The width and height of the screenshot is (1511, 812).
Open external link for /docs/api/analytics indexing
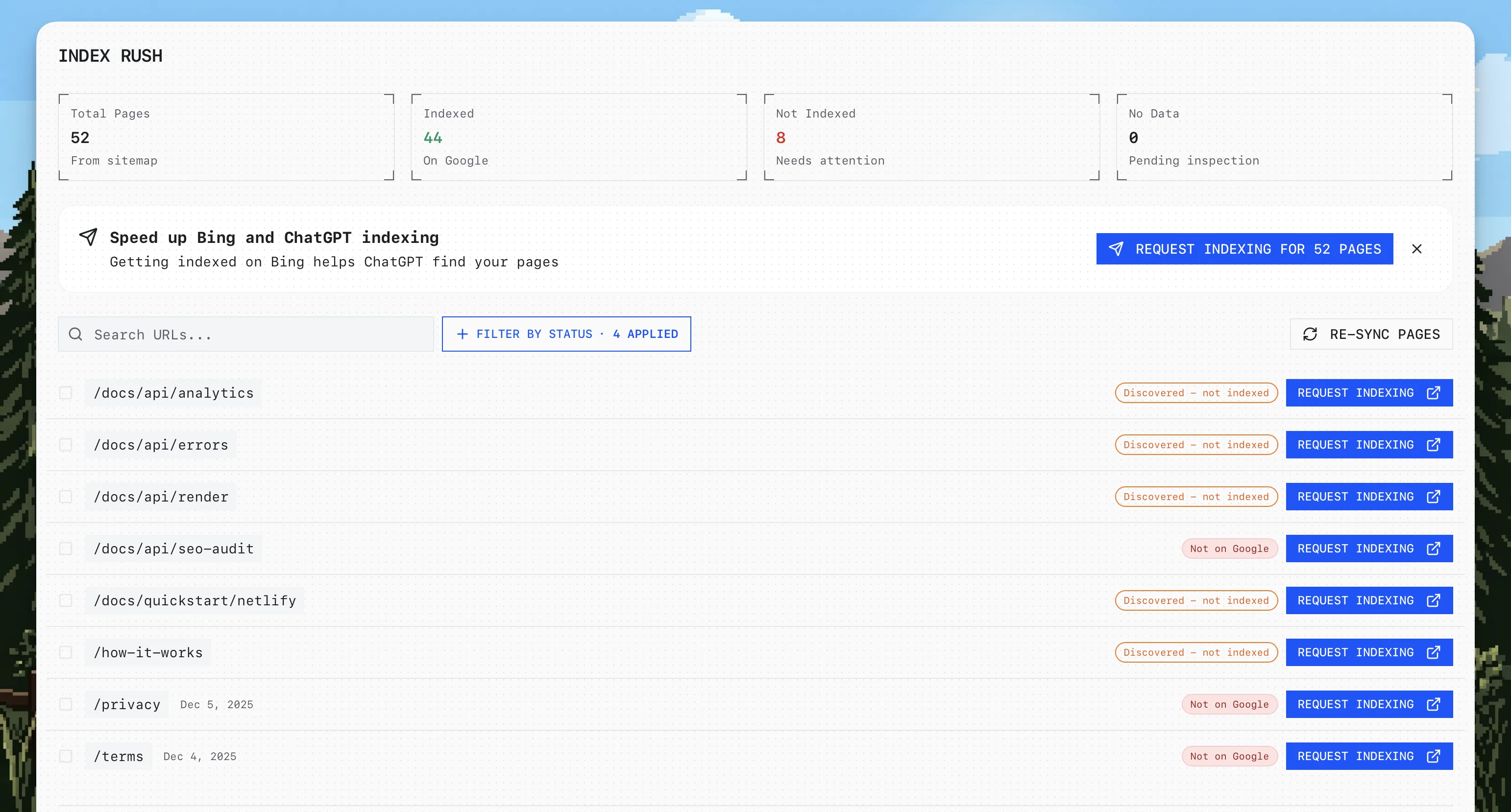coord(1434,393)
